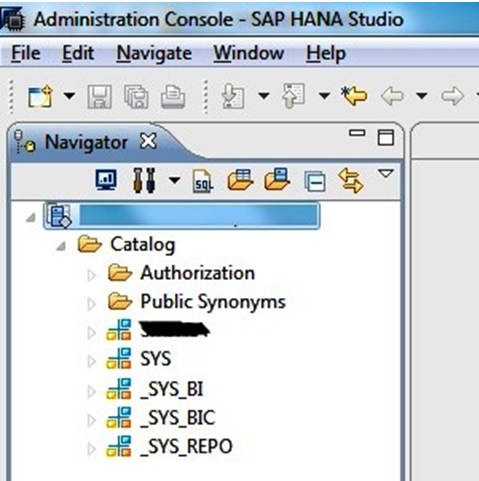The width and height of the screenshot is (479, 481).
Task: Expand the _SYS_BI schema
Action: coord(91,392)
